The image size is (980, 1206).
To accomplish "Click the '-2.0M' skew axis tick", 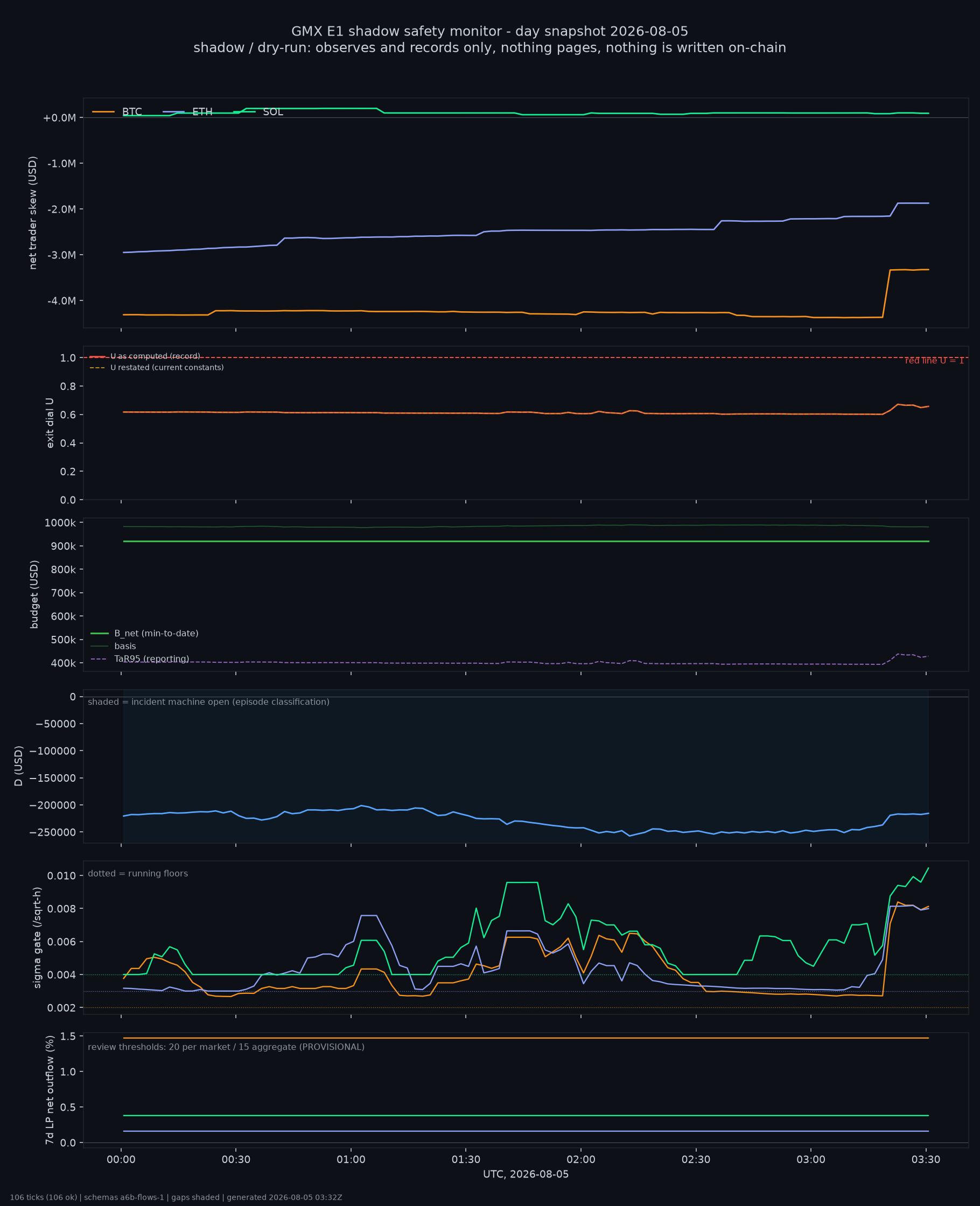I will (x=61, y=209).
